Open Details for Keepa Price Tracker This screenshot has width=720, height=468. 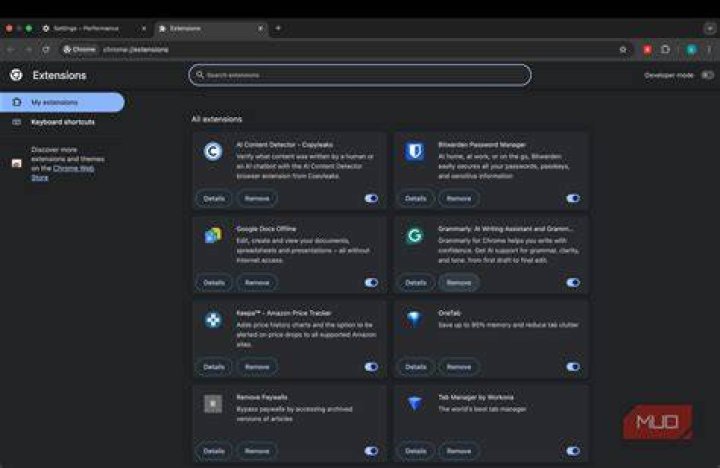click(x=214, y=367)
